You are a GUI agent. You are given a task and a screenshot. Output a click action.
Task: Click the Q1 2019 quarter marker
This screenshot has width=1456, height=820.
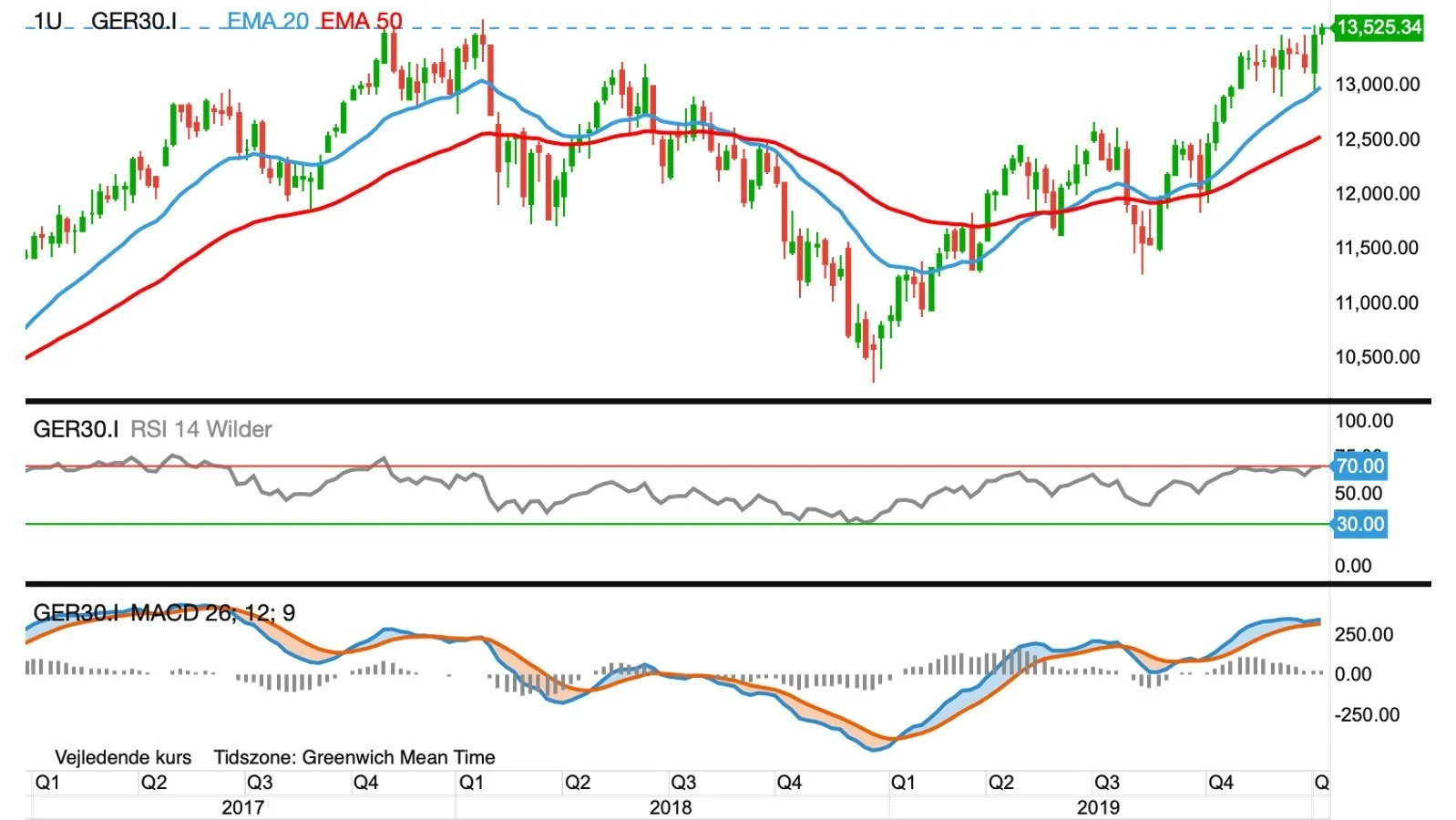[903, 783]
